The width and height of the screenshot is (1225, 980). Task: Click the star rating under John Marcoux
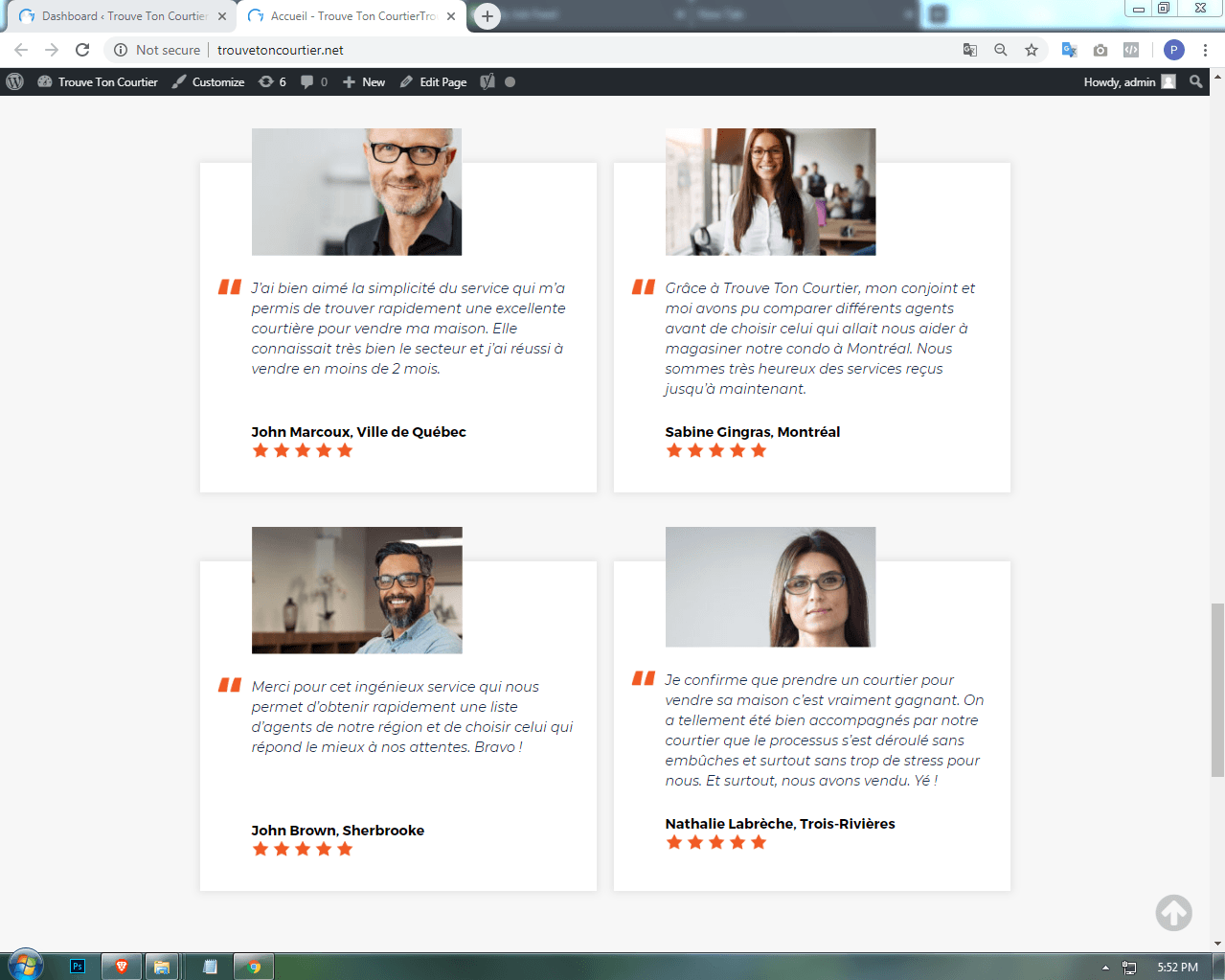click(303, 451)
